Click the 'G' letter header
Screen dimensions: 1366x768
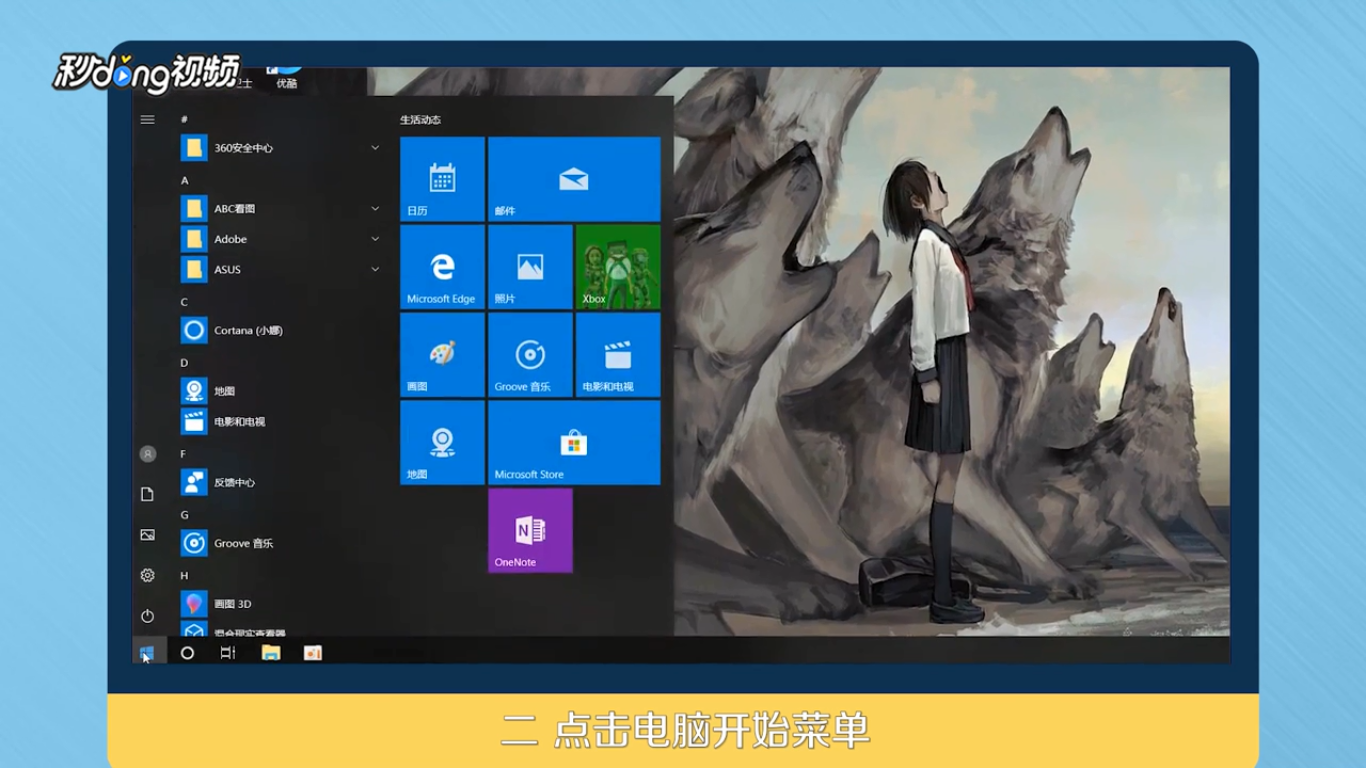coord(184,515)
